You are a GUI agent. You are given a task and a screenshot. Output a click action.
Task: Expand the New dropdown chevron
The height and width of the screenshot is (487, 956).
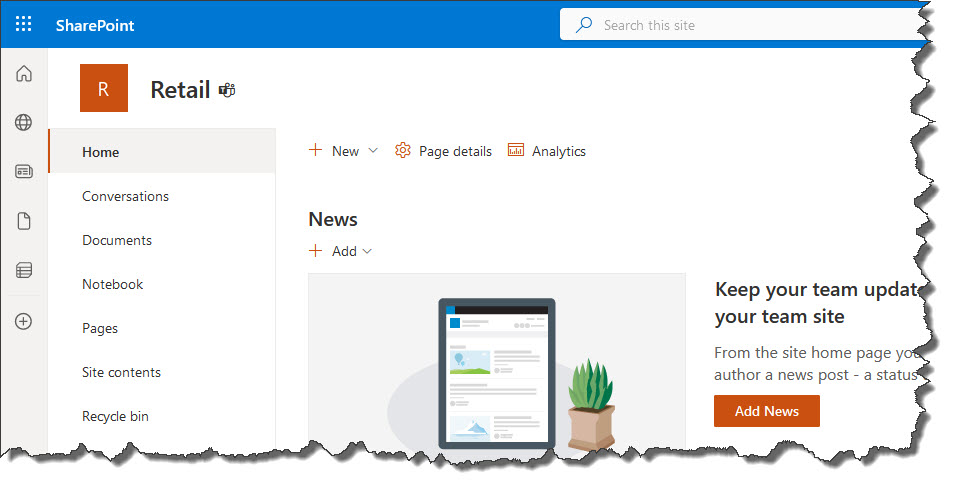tap(373, 151)
